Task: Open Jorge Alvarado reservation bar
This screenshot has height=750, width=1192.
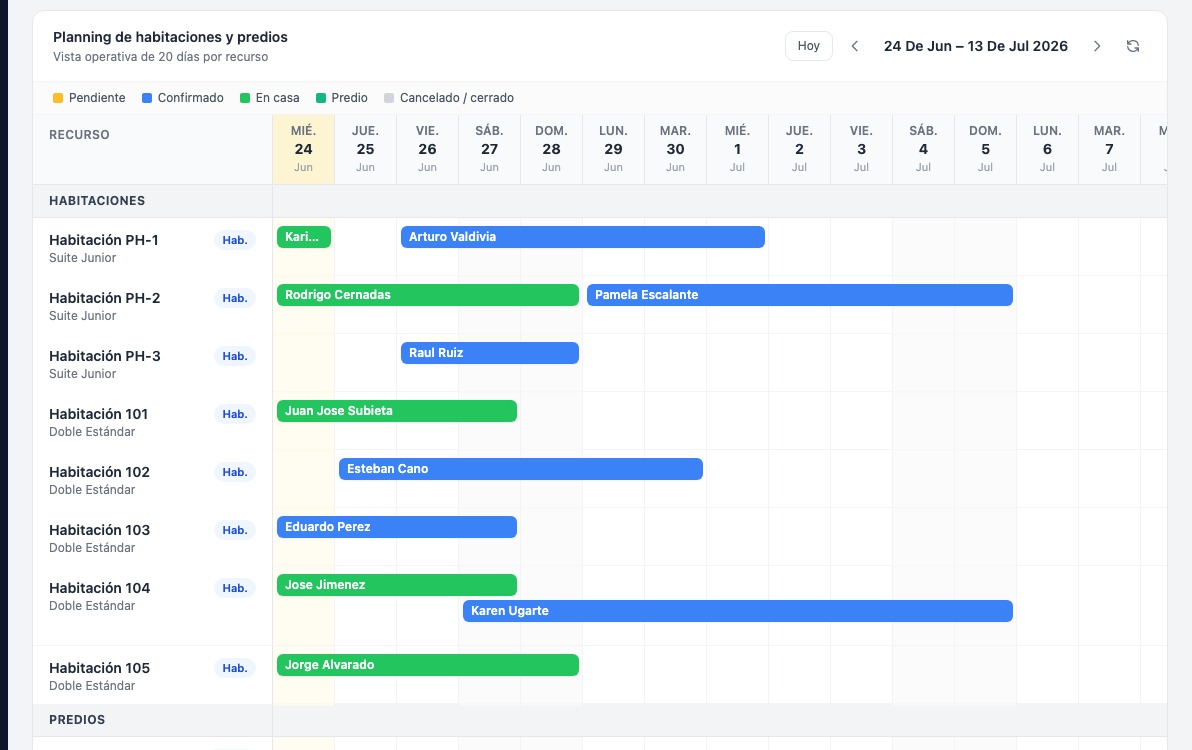Action: pyautogui.click(x=428, y=665)
